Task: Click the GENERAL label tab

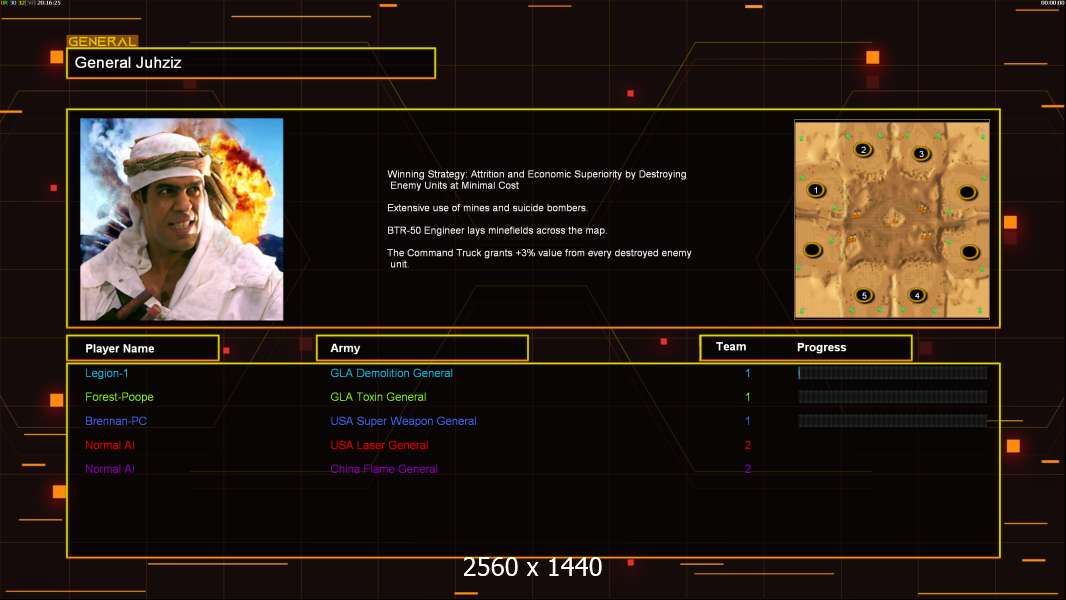Action: tap(102, 42)
